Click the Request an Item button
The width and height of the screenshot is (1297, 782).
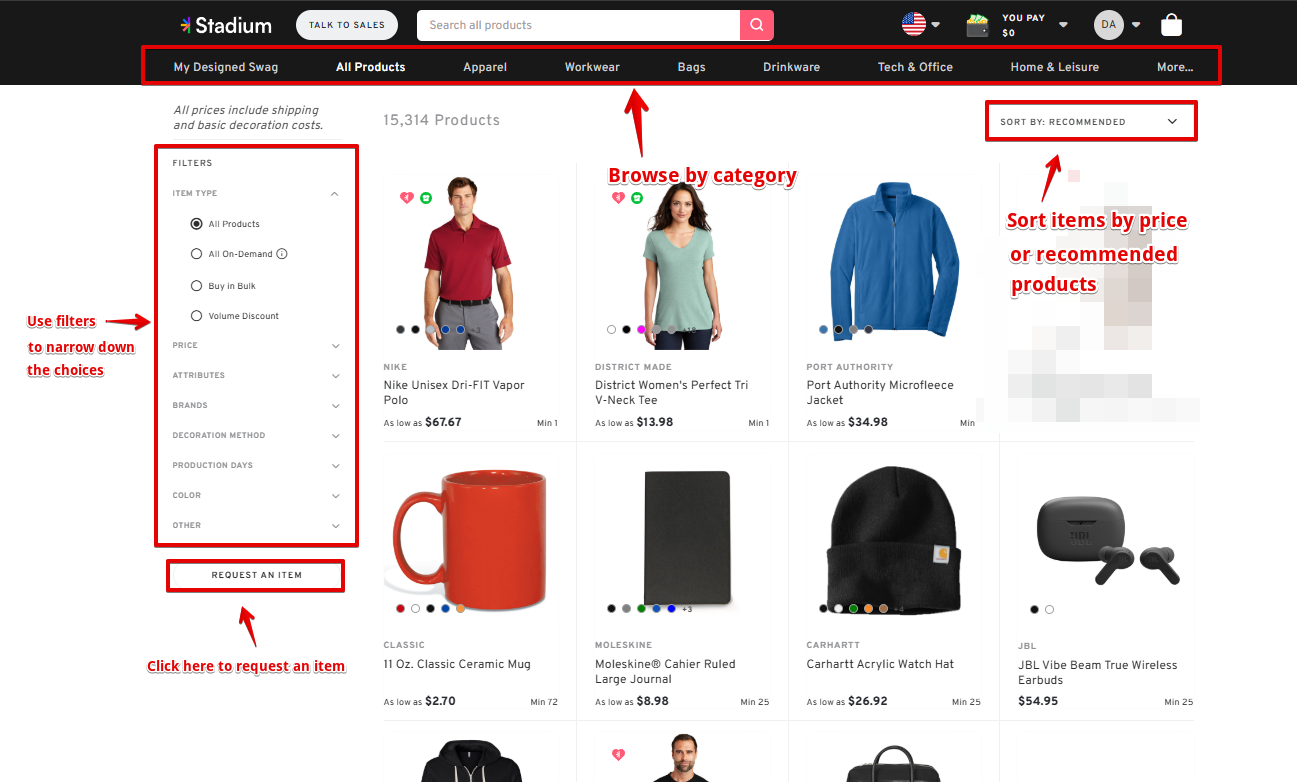coord(256,575)
